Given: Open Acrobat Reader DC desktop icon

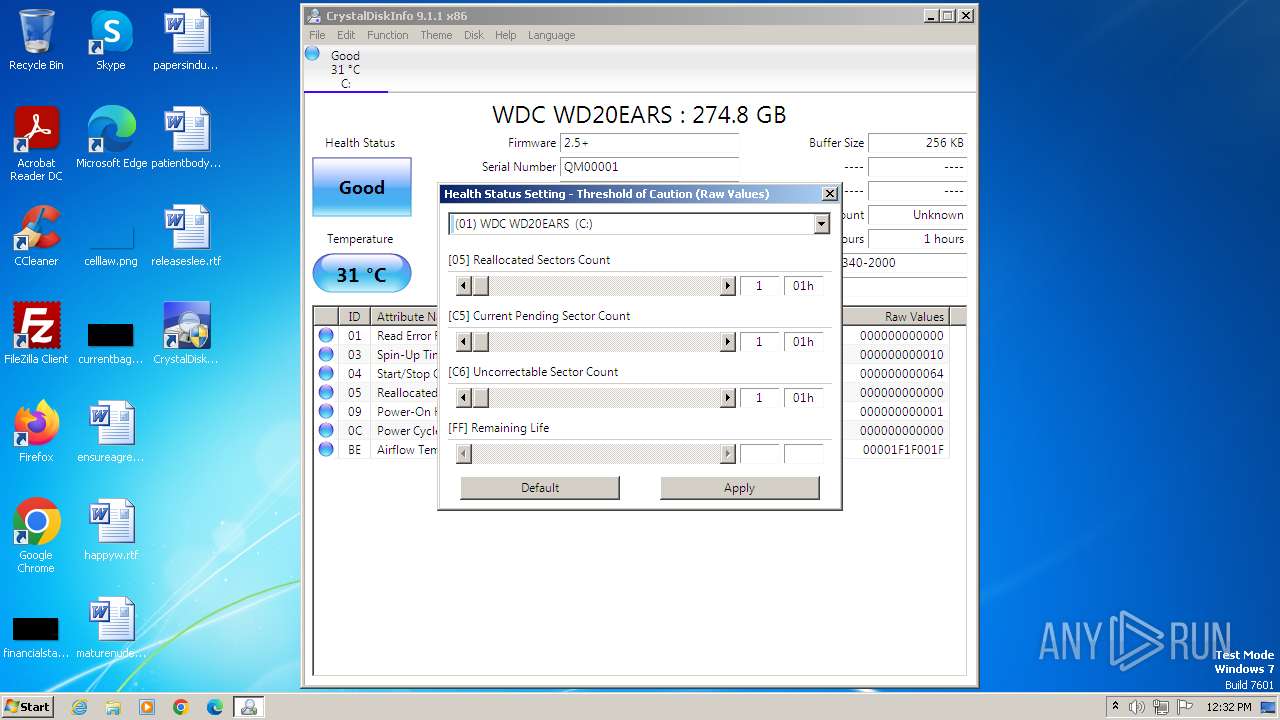Looking at the screenshot, I should [36, 144].
